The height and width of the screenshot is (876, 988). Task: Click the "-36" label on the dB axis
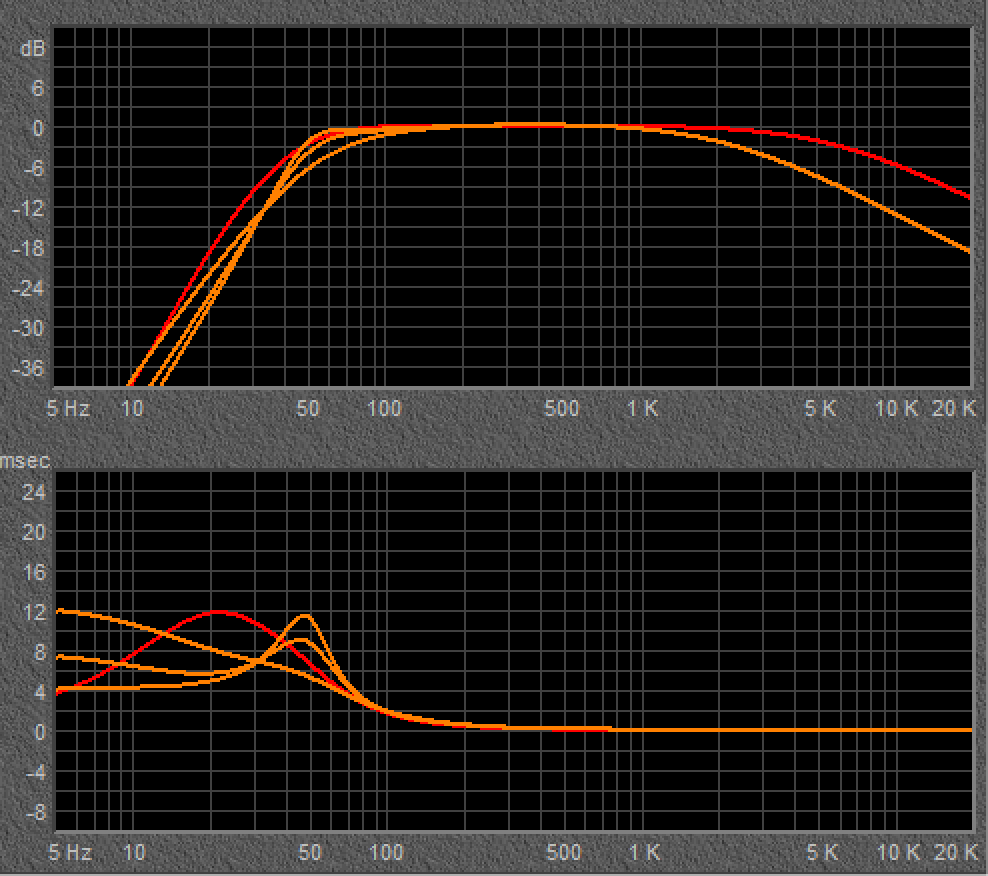click(28, 368)
